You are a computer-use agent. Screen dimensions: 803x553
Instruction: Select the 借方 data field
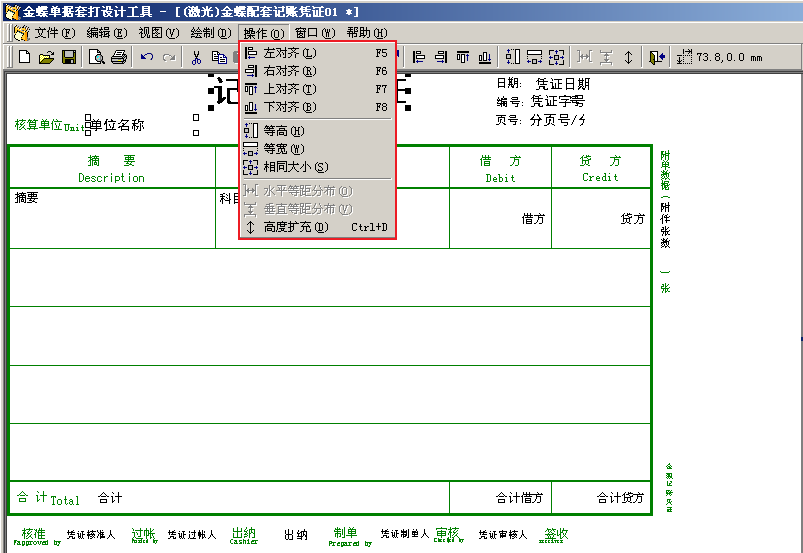pos(533,219)
